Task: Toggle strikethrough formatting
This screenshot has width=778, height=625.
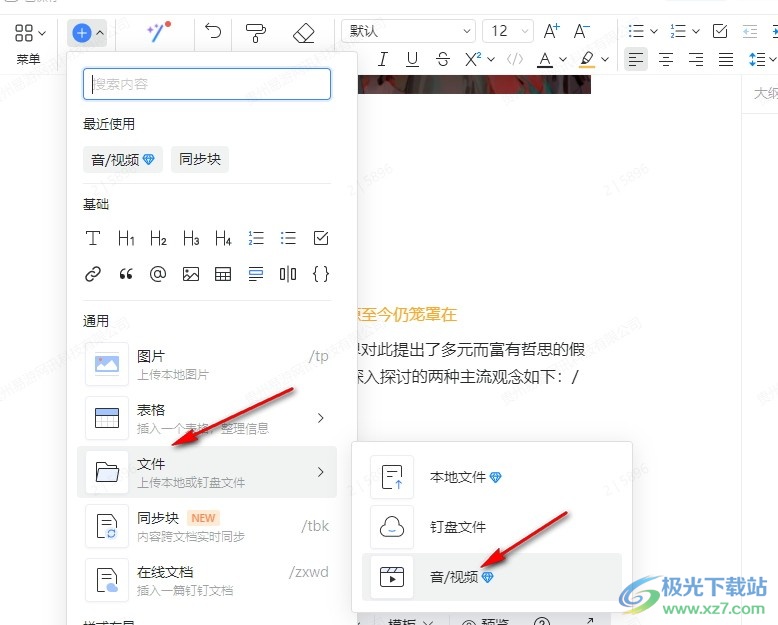Action: [443, 59]
